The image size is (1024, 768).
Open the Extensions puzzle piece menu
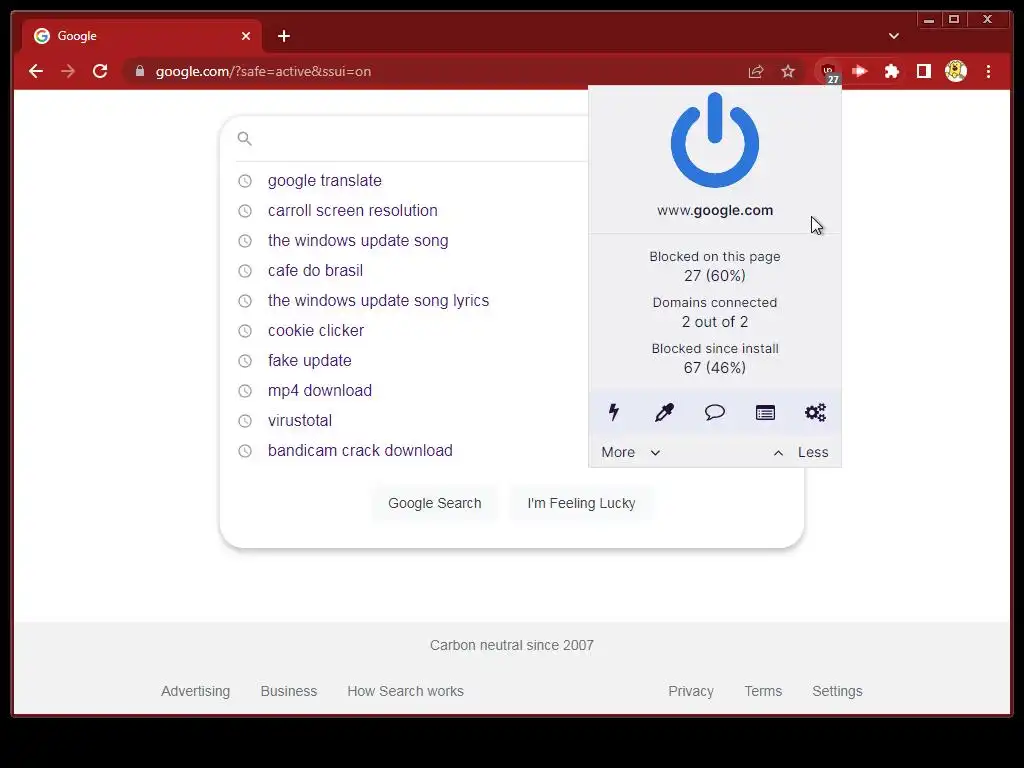891,71
